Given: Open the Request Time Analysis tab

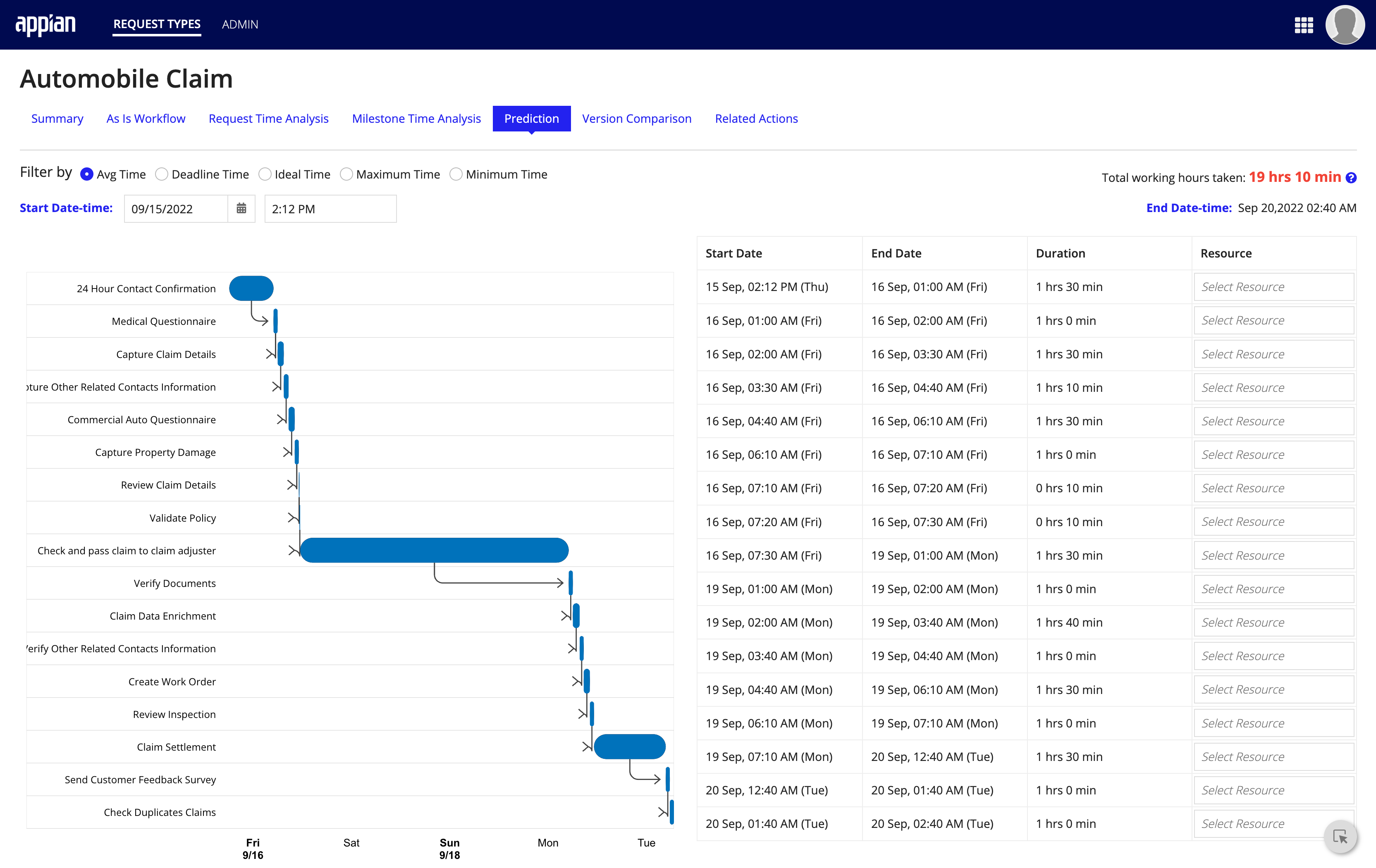Looking at the screenshot, I should 269,118.
